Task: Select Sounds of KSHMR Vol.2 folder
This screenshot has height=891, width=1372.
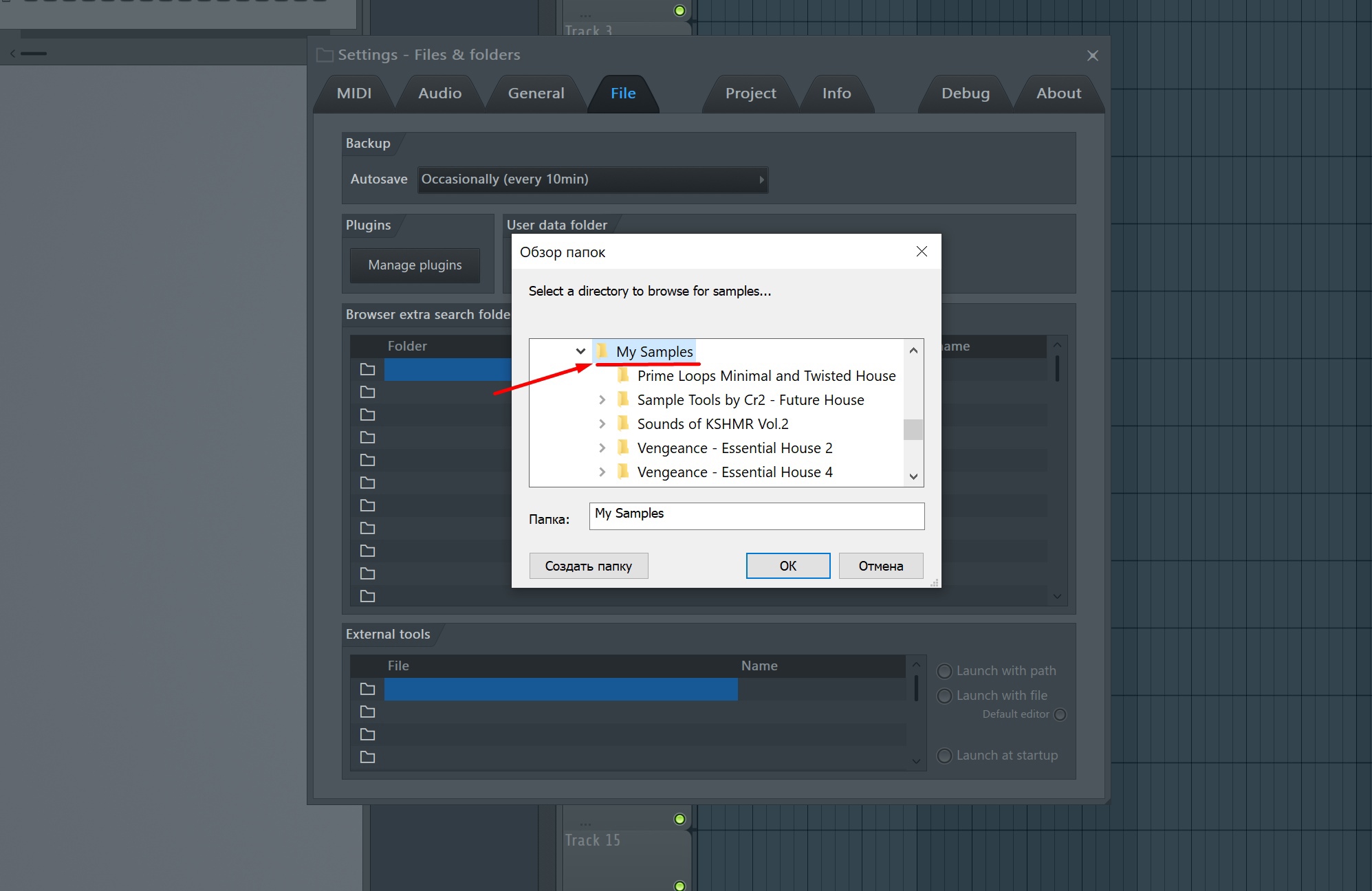Action: pos(712,423)
